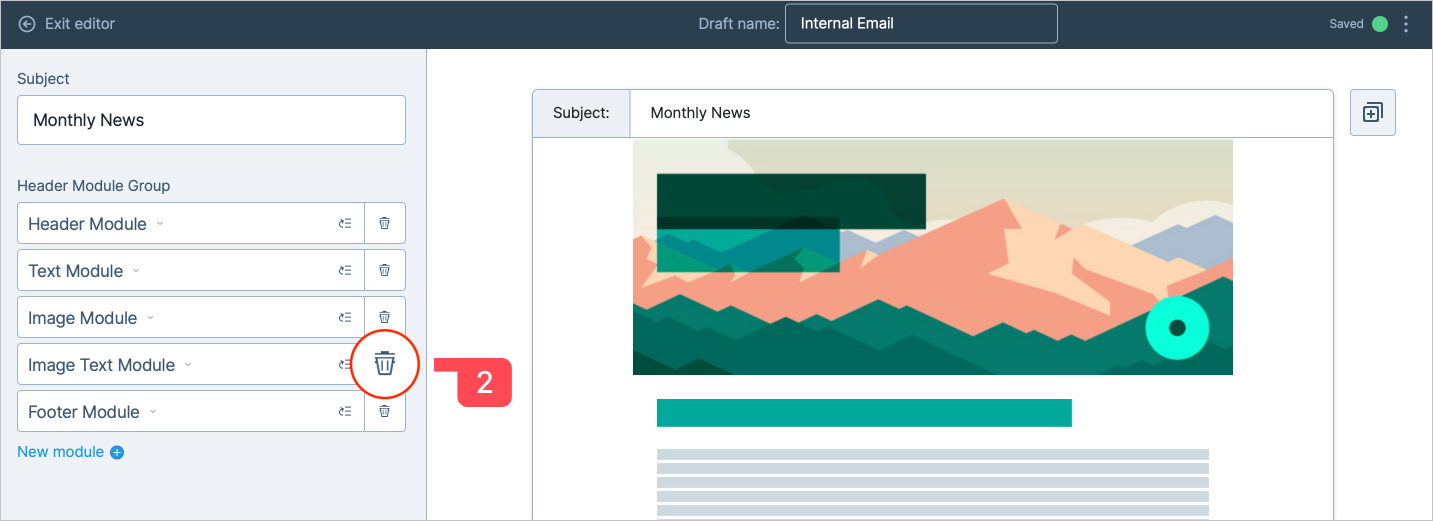Click the grey body text placeholder lines
Viewport: 1433px width, 521px height.
click(x=933, y=484)
